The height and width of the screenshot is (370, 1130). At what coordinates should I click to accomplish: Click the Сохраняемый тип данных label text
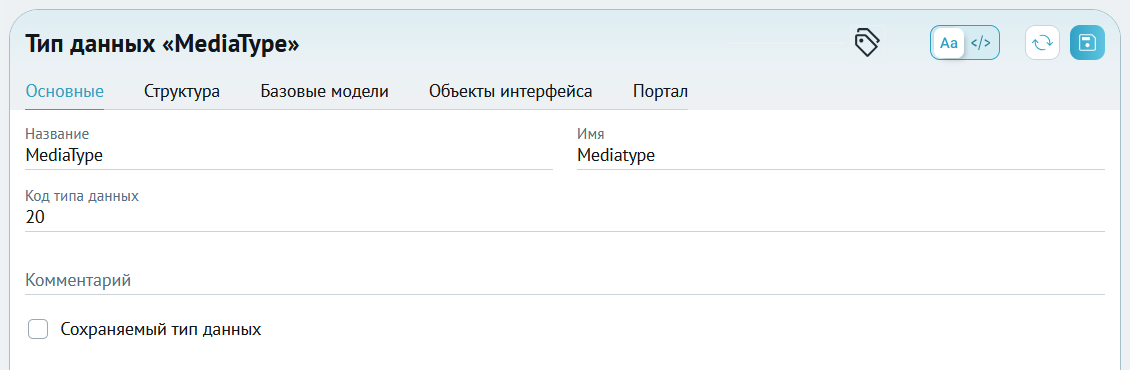pyautogui.click(x=161, y=330)
